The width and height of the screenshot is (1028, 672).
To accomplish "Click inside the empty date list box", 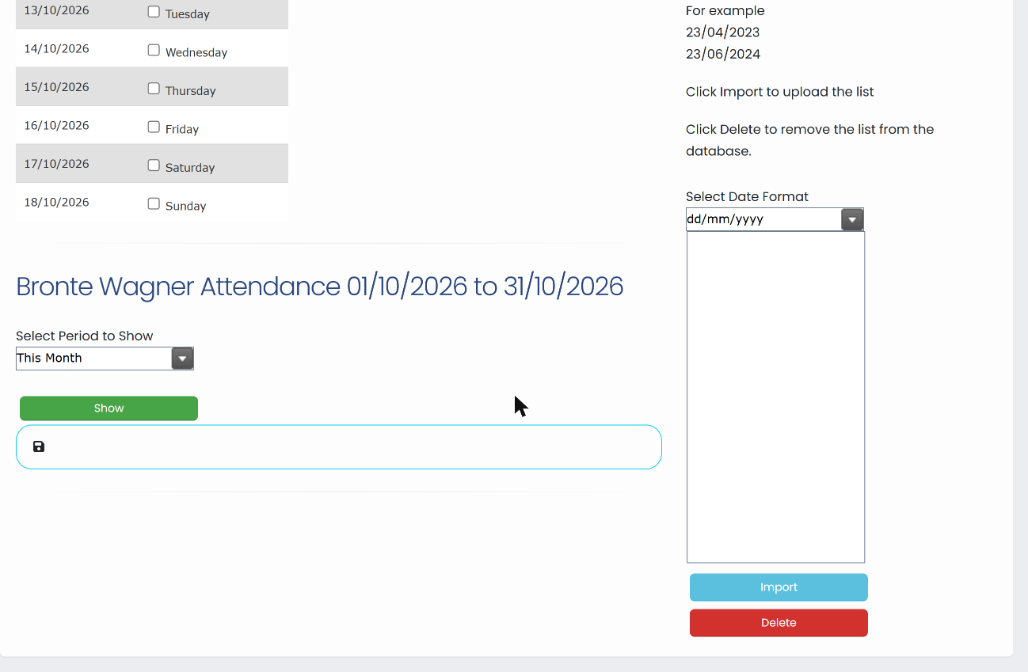I will point(776,397).
